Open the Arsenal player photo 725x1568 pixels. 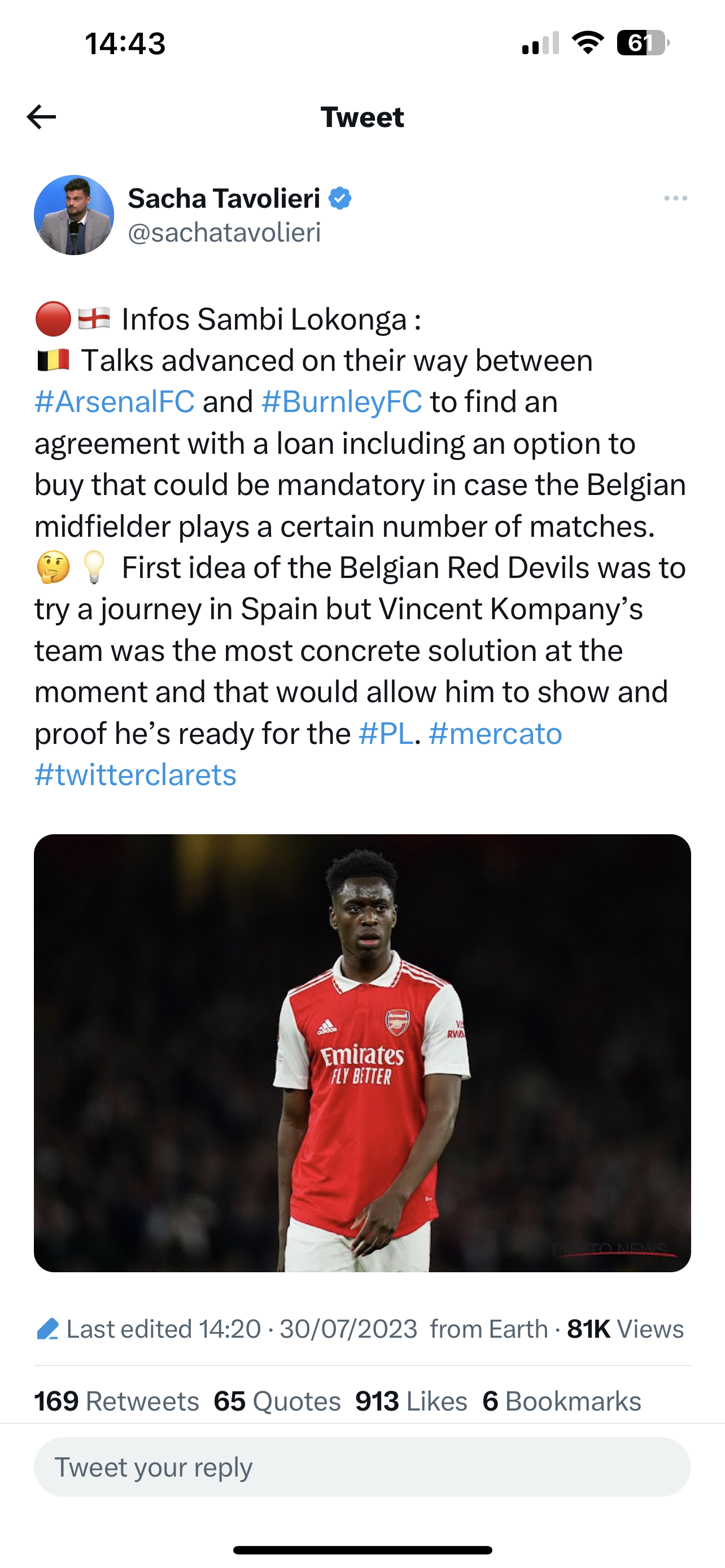point(362,1053)
